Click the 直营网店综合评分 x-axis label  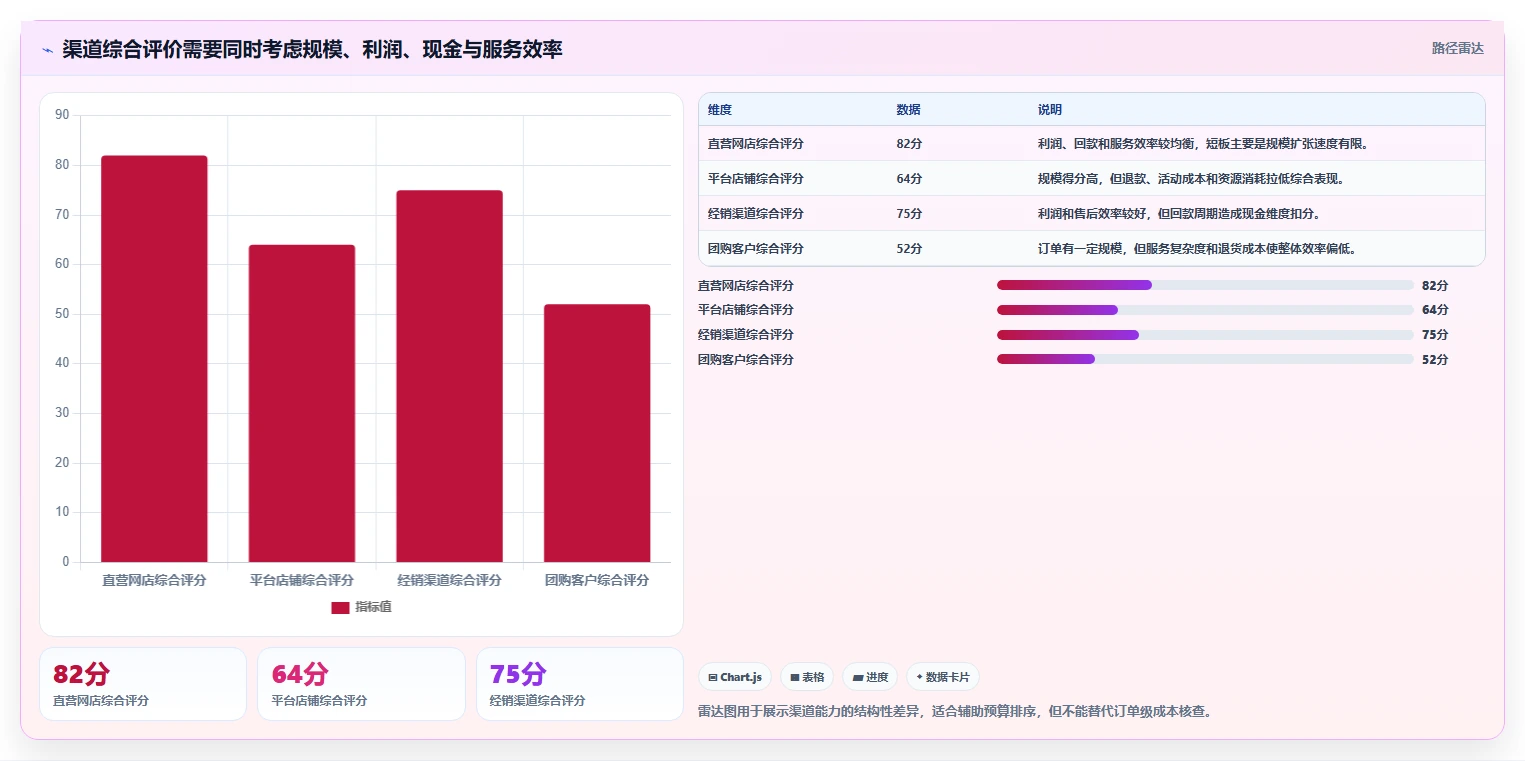(x=154, y=580)
